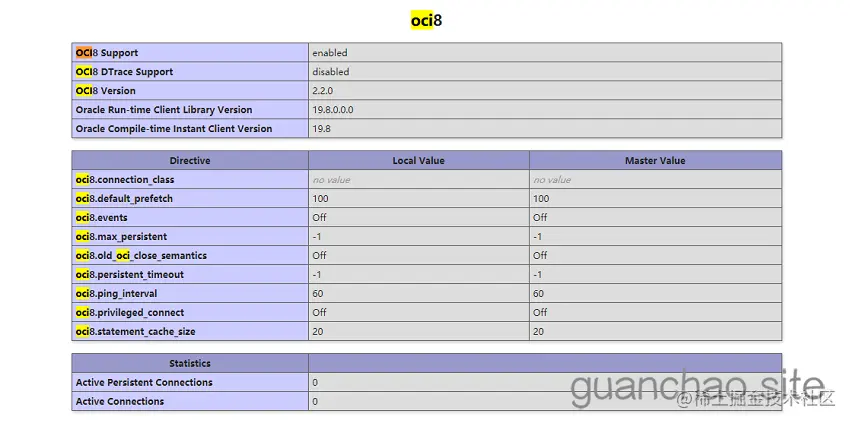Select the Active Persistent Connections label
Viewport: 850px width, 423px height.
point(144,382)
